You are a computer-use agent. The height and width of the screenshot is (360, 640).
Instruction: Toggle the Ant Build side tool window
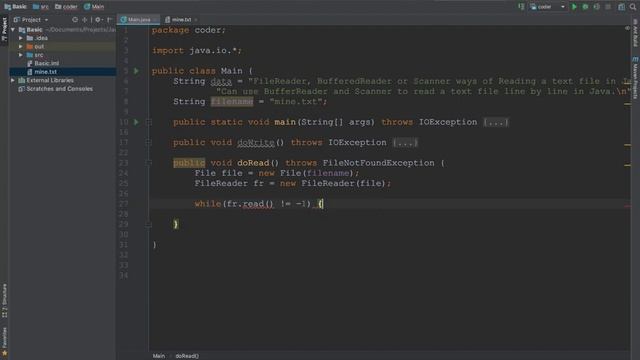(635, 33)
